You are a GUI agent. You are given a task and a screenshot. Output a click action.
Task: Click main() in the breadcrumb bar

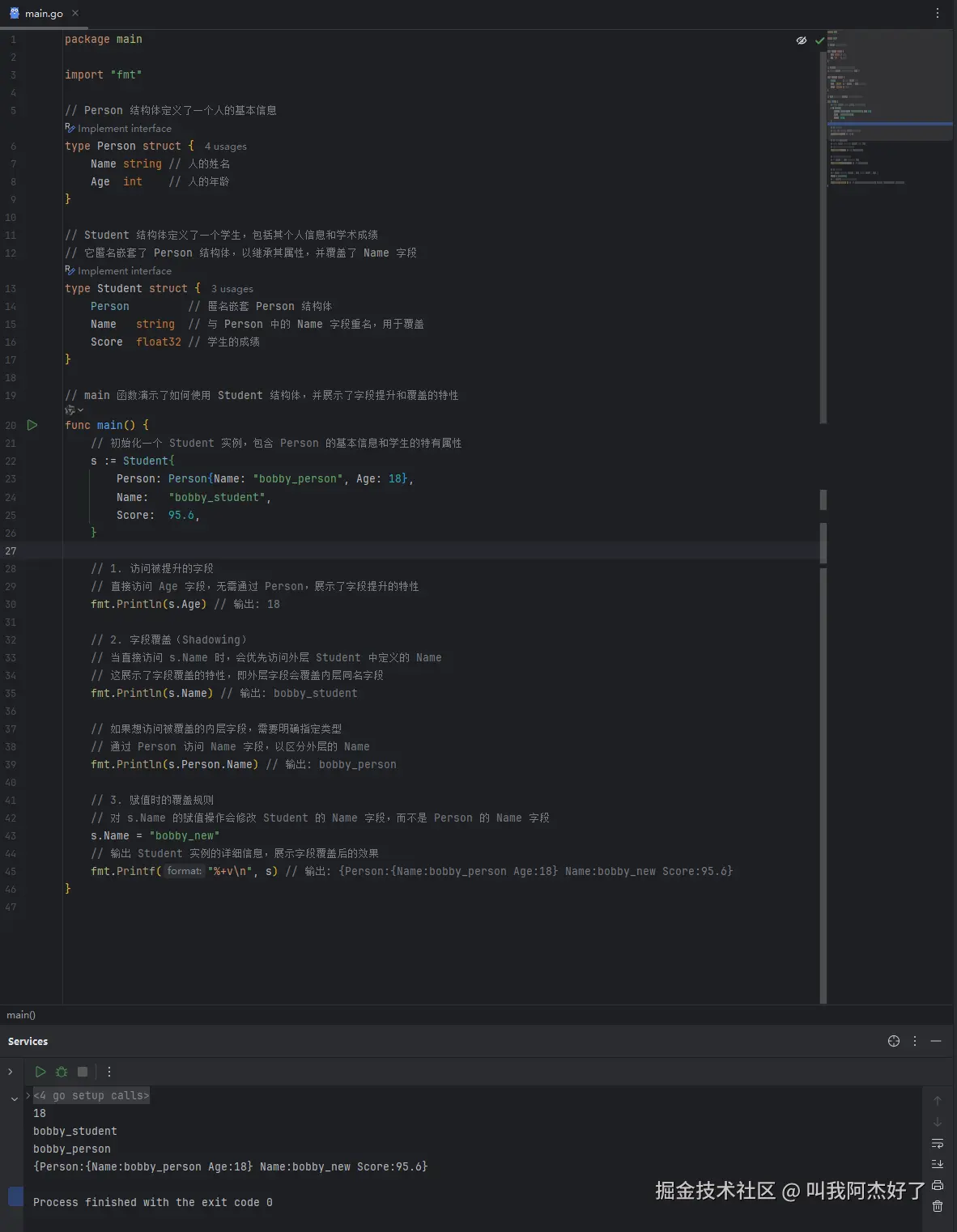point(21,1014)
